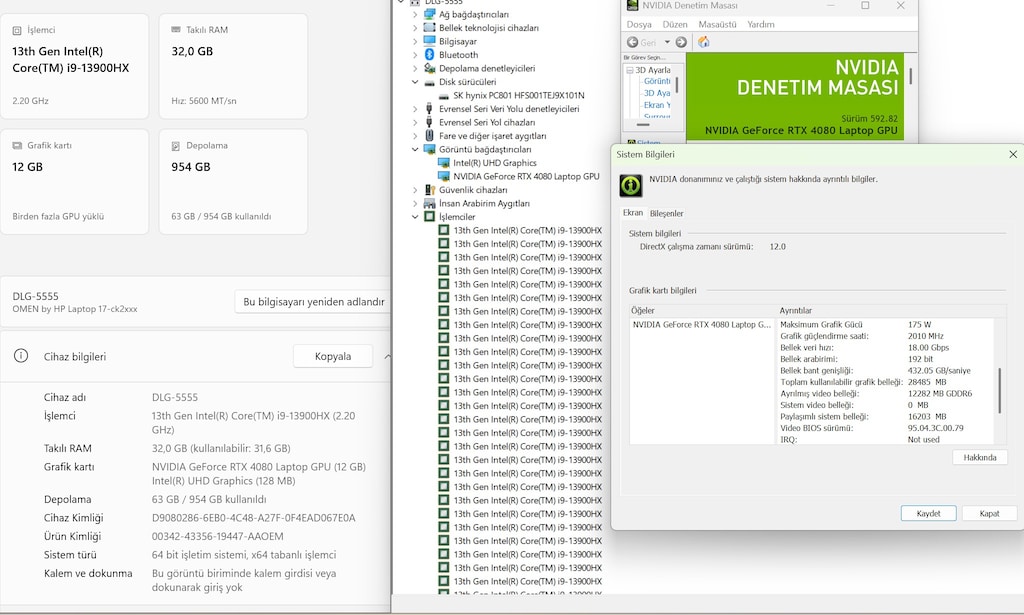Select NVIDIA GeForce RTX 4080 Laptop G... list item
This screenshot has width=1024, height=615.
(x=702, y=324)
